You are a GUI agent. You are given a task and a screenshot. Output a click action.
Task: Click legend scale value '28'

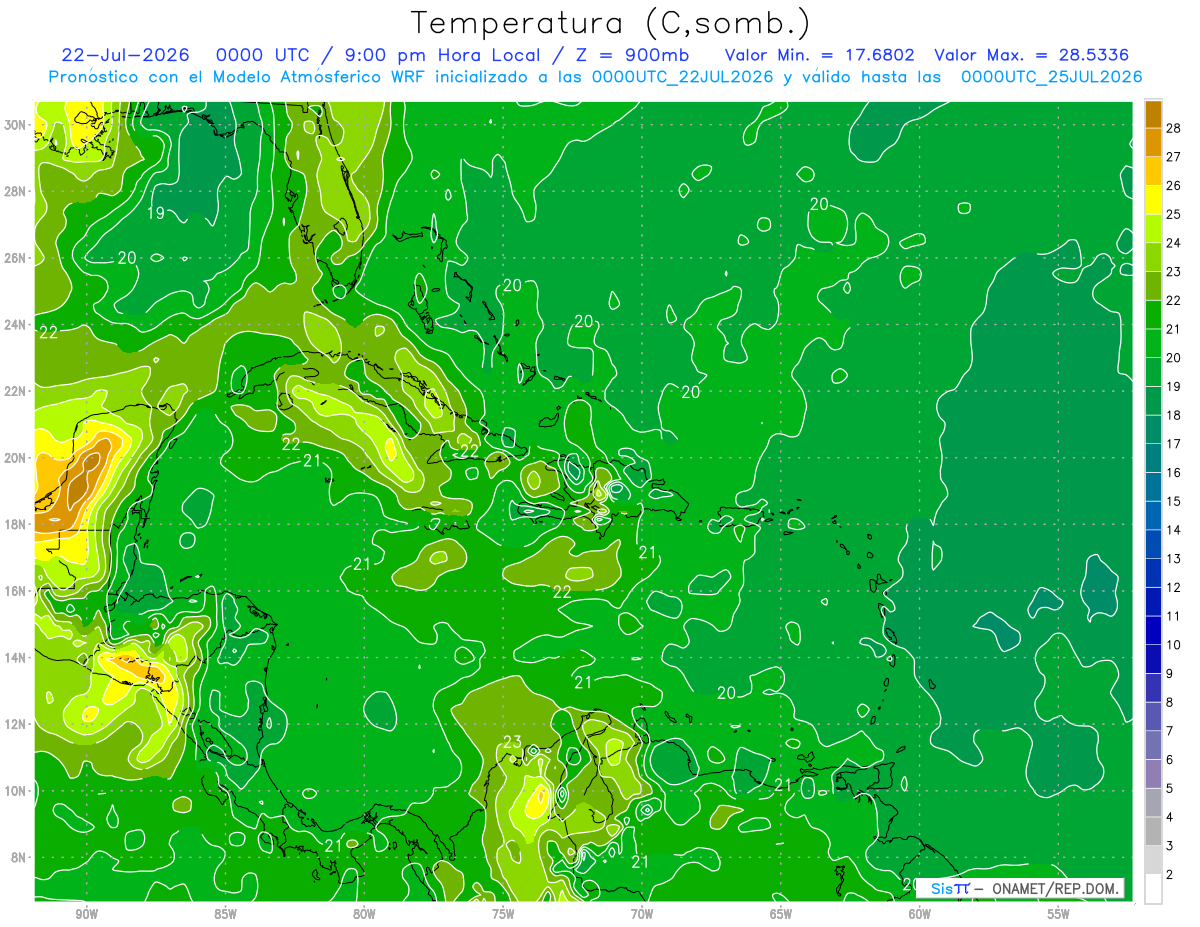(x=1174, y=128)
